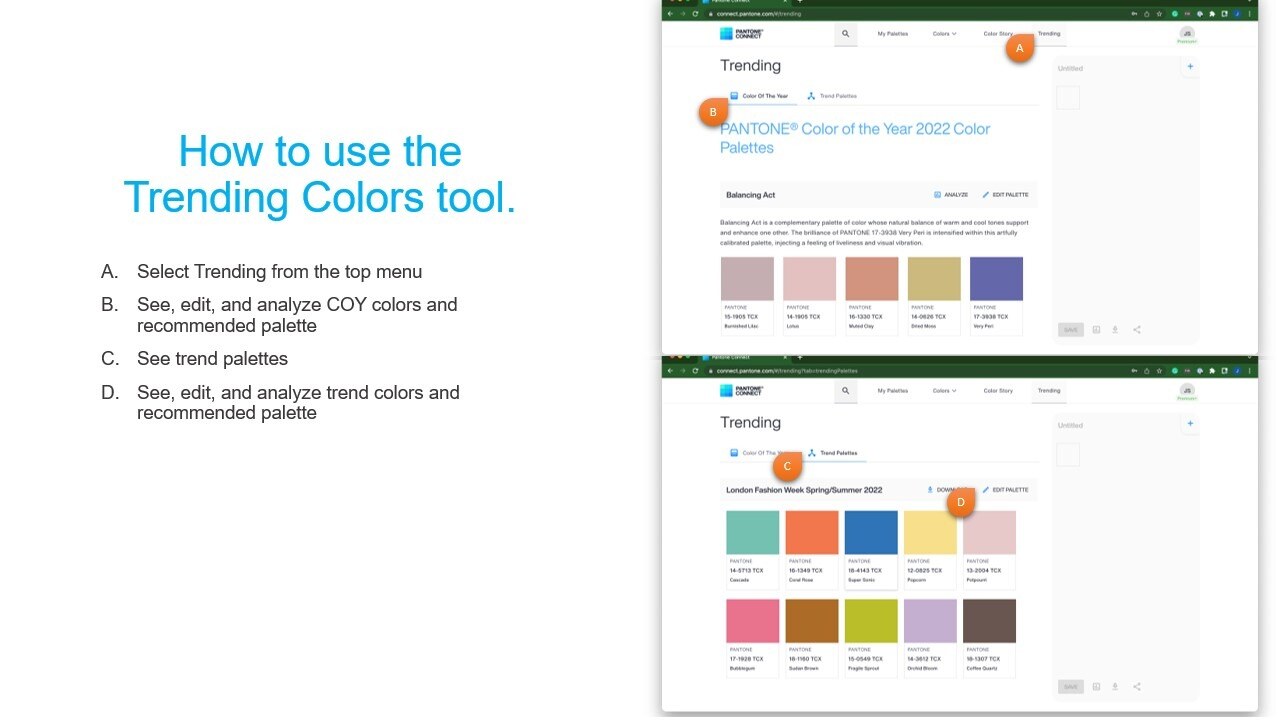
Task: Open JS user avatar in bottom screenshot
Action: pos(1187,390)
